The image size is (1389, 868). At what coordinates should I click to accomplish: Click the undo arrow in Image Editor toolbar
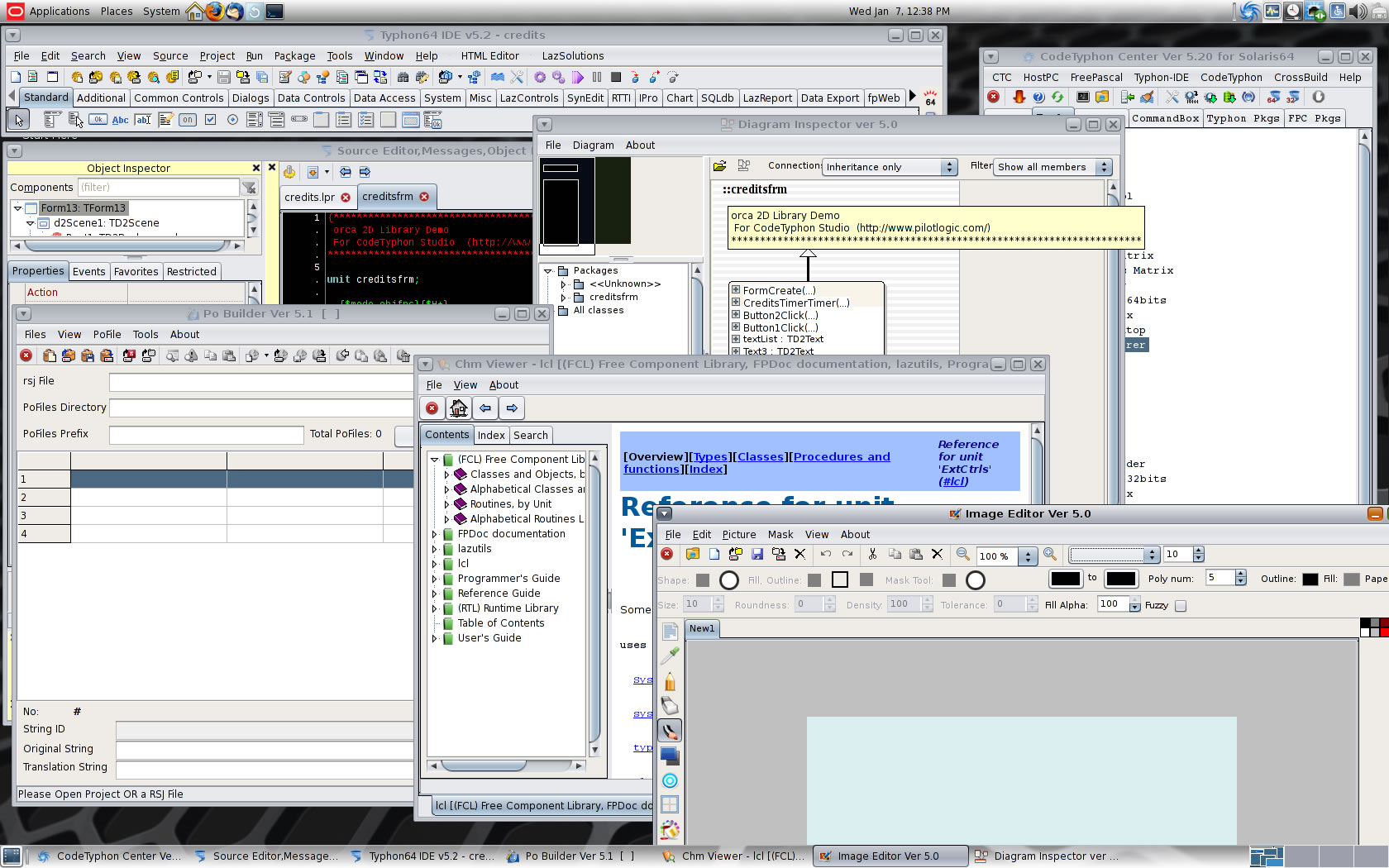pos(825,555)
